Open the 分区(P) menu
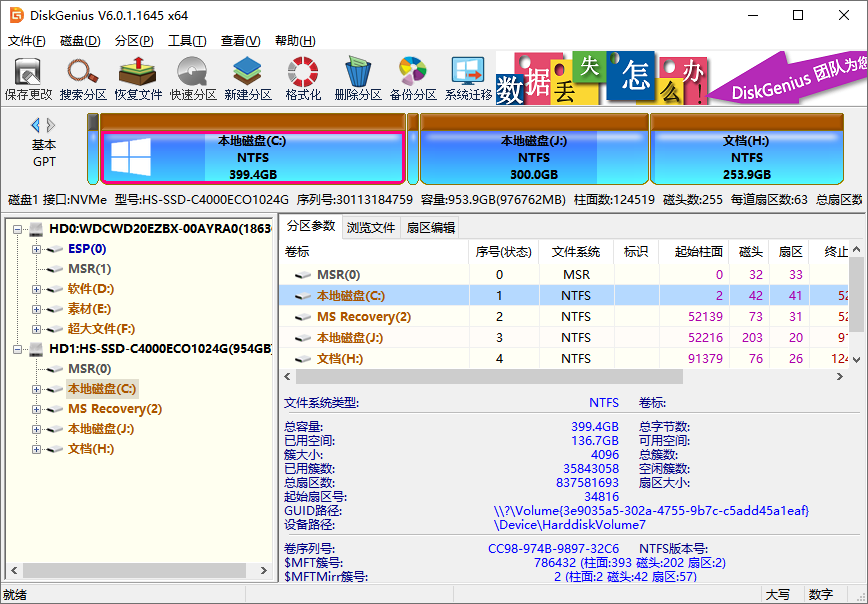The height and width of the screenshot is (604, 868). click(134, 41)
